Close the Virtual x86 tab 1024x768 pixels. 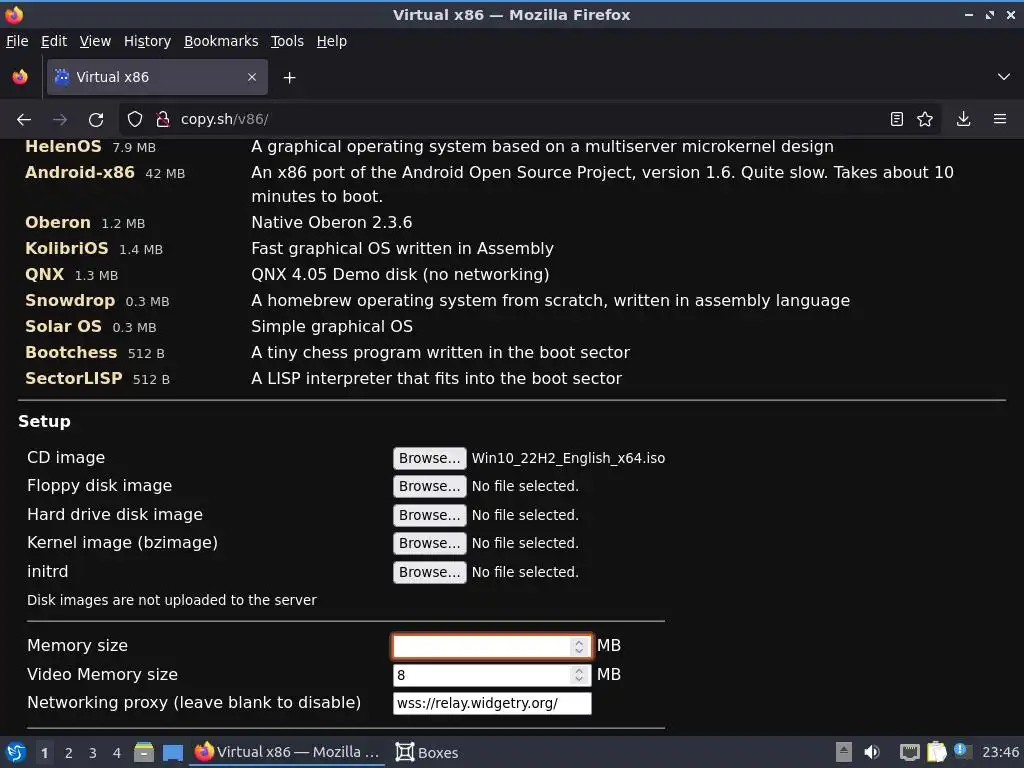point(252,77)
